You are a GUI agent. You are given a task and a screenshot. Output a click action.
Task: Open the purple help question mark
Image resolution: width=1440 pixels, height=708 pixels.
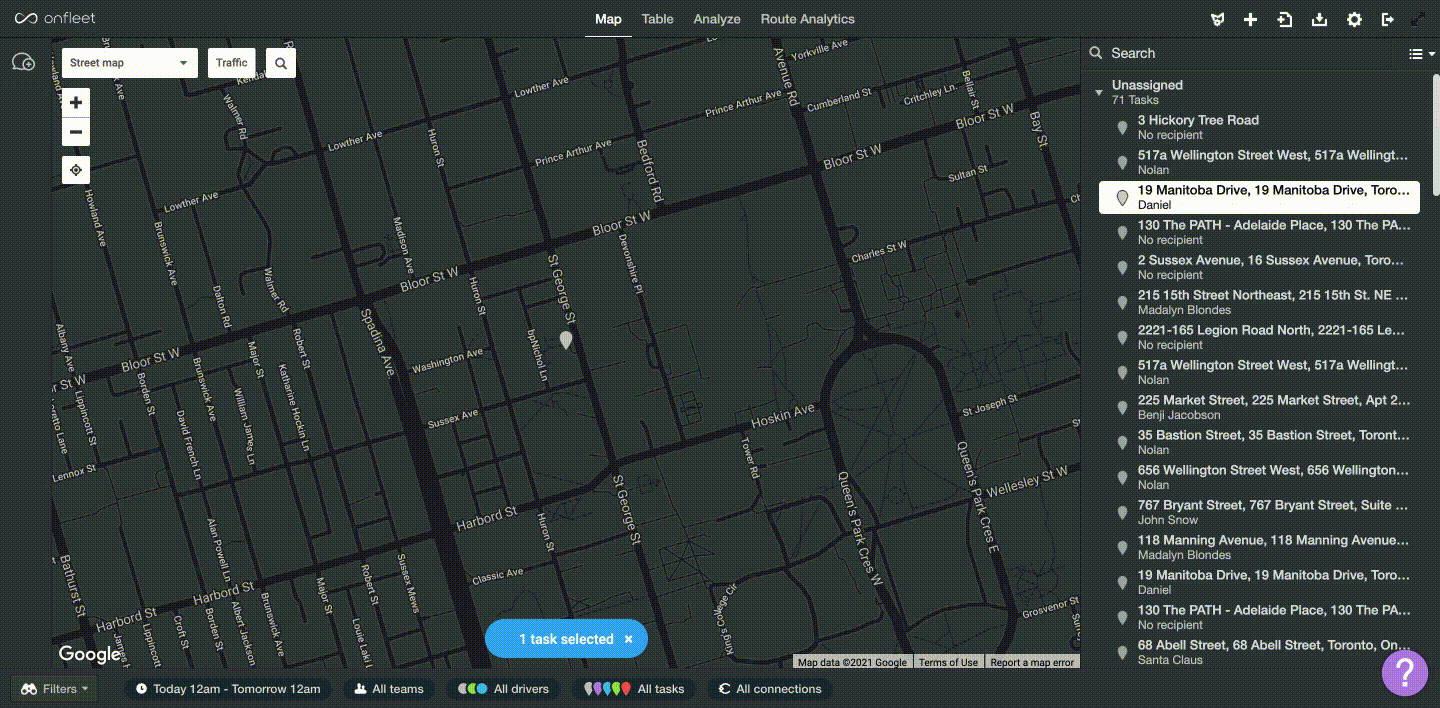tap(1404, 671)
